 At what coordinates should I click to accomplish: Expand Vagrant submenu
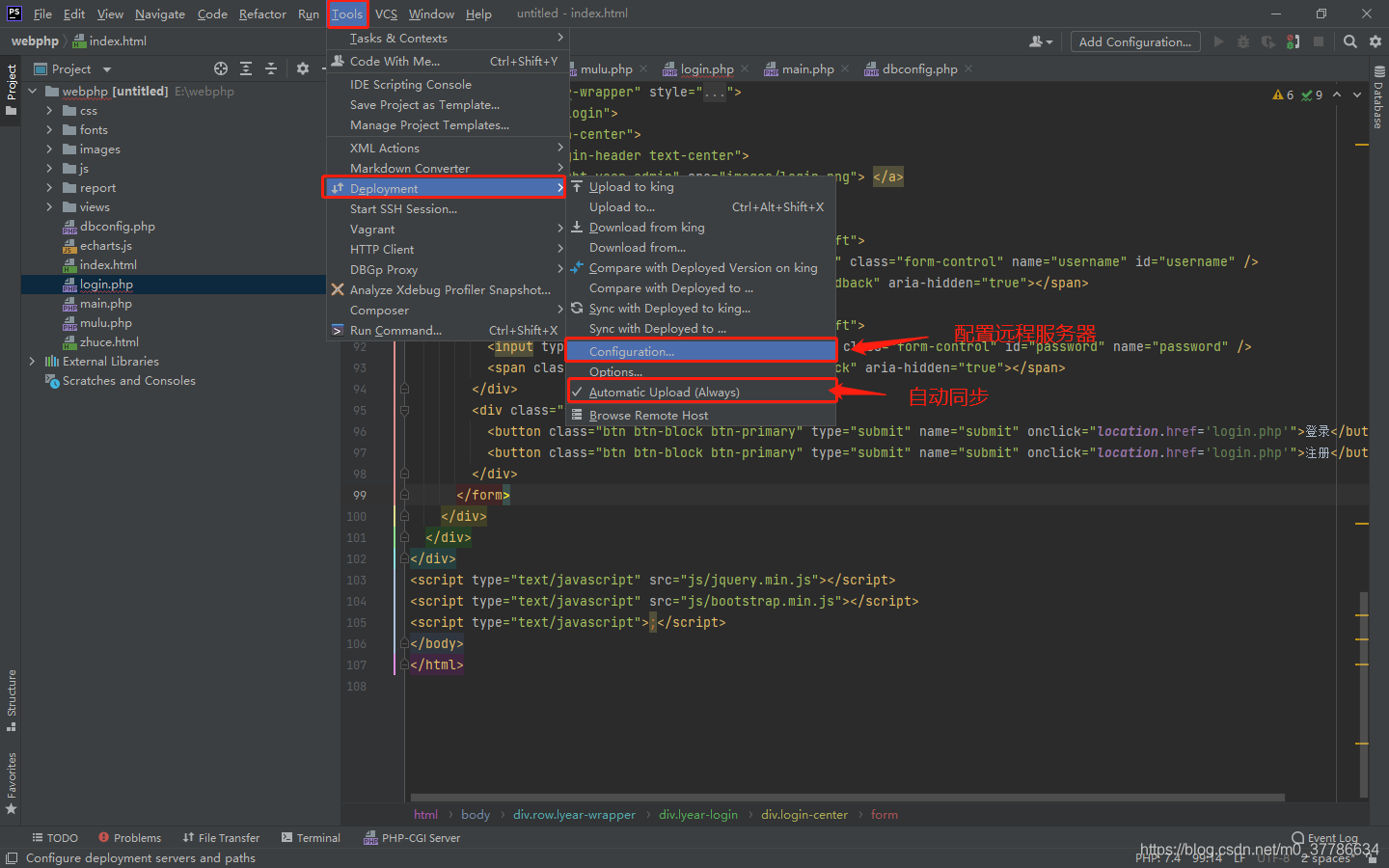[448, 229]
